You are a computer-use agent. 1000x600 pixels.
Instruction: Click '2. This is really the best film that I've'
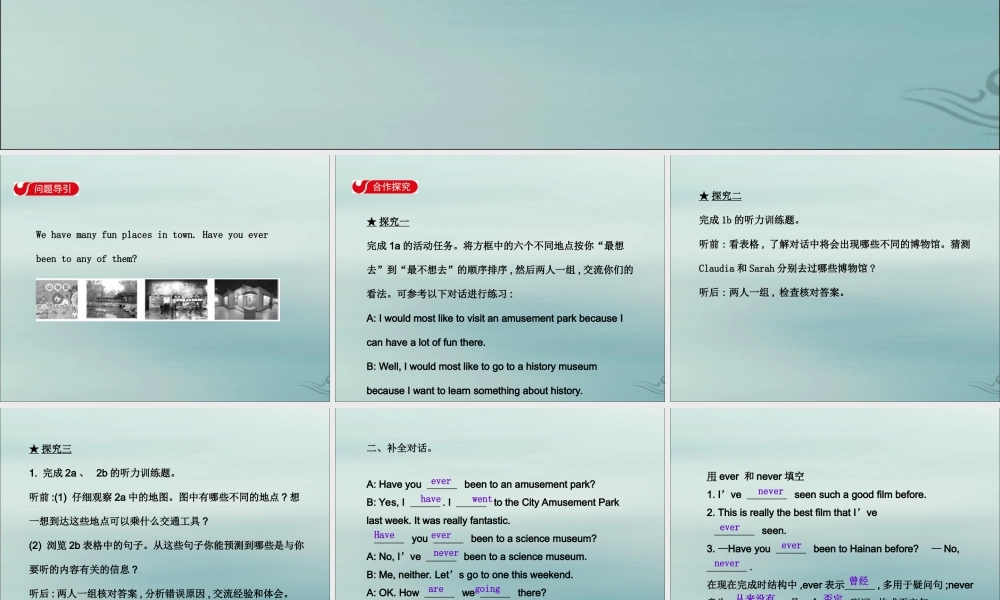coord(791,512)
